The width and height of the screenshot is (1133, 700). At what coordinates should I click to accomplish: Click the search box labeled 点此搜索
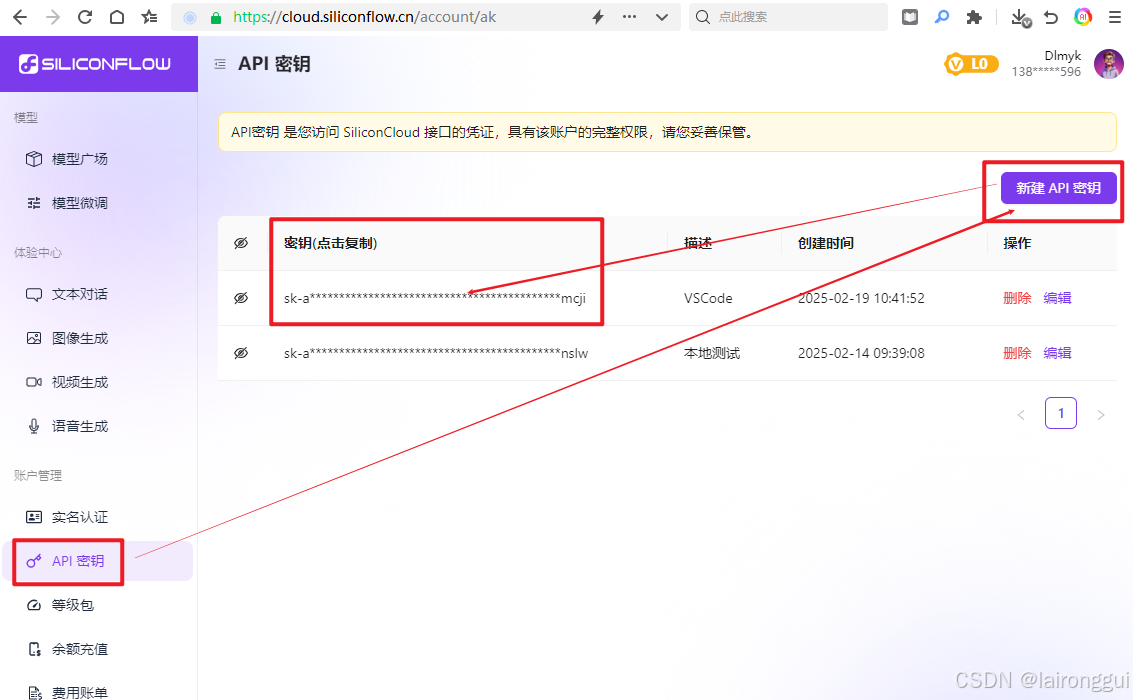pos(788,17)
